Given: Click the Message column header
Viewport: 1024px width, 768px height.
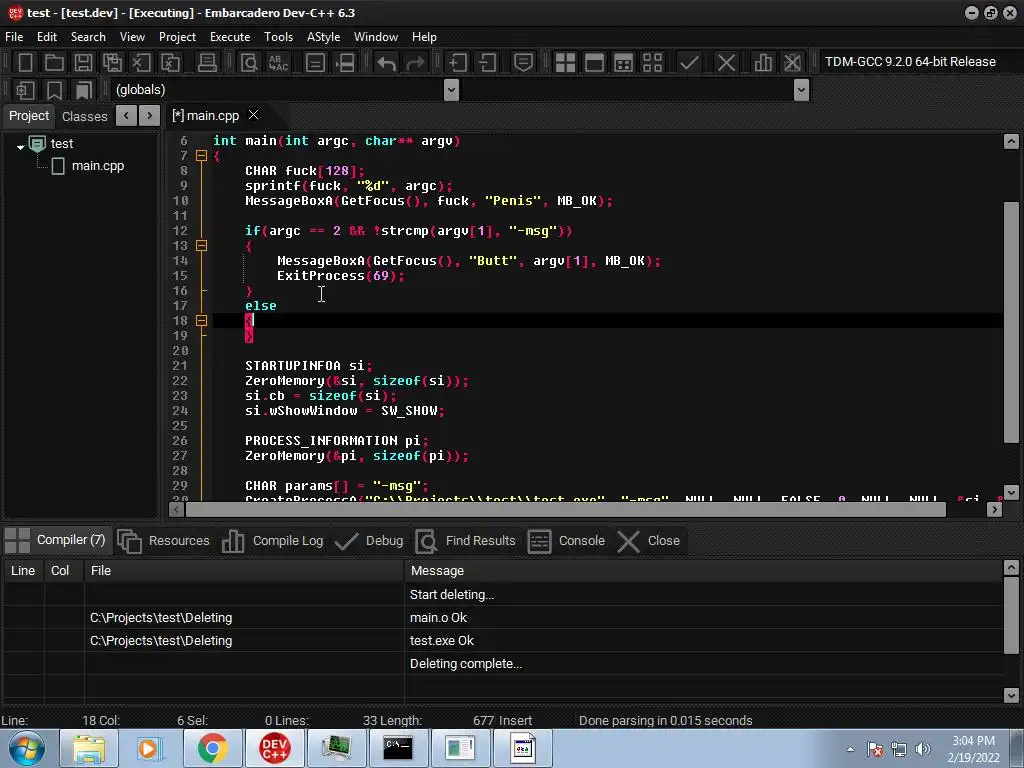Looking at the screenshot, I should 703,571.
